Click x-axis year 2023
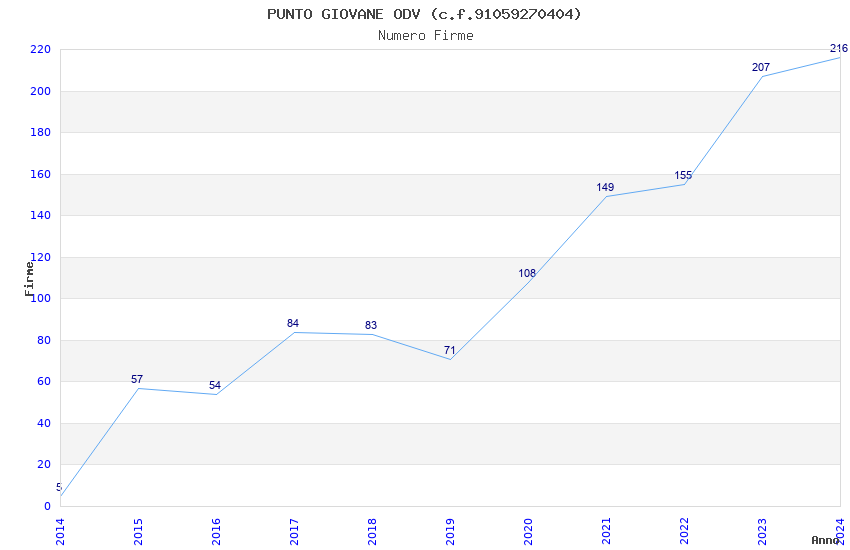The height and width of the screenshot is (550, 850). [x=762, y=532]
